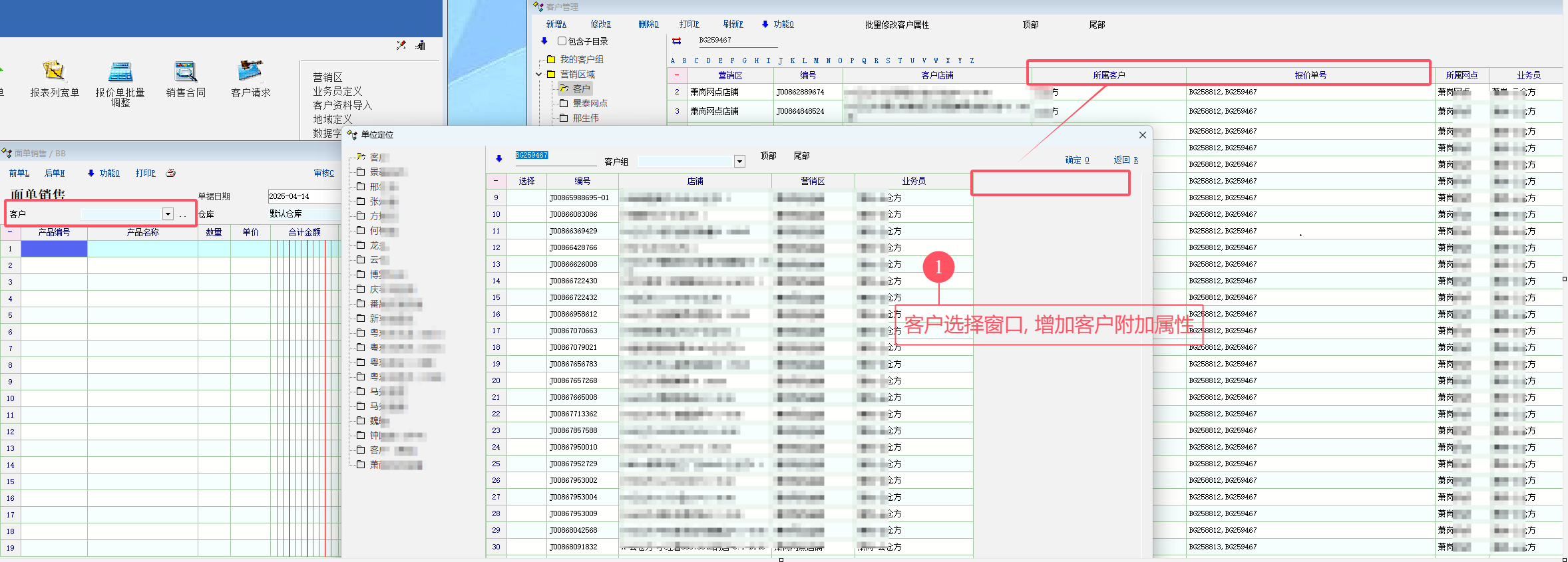This screenshot has width=1568, height=562.
Task: Open the 客户请求 gavel icon
Action: point(250,70)
